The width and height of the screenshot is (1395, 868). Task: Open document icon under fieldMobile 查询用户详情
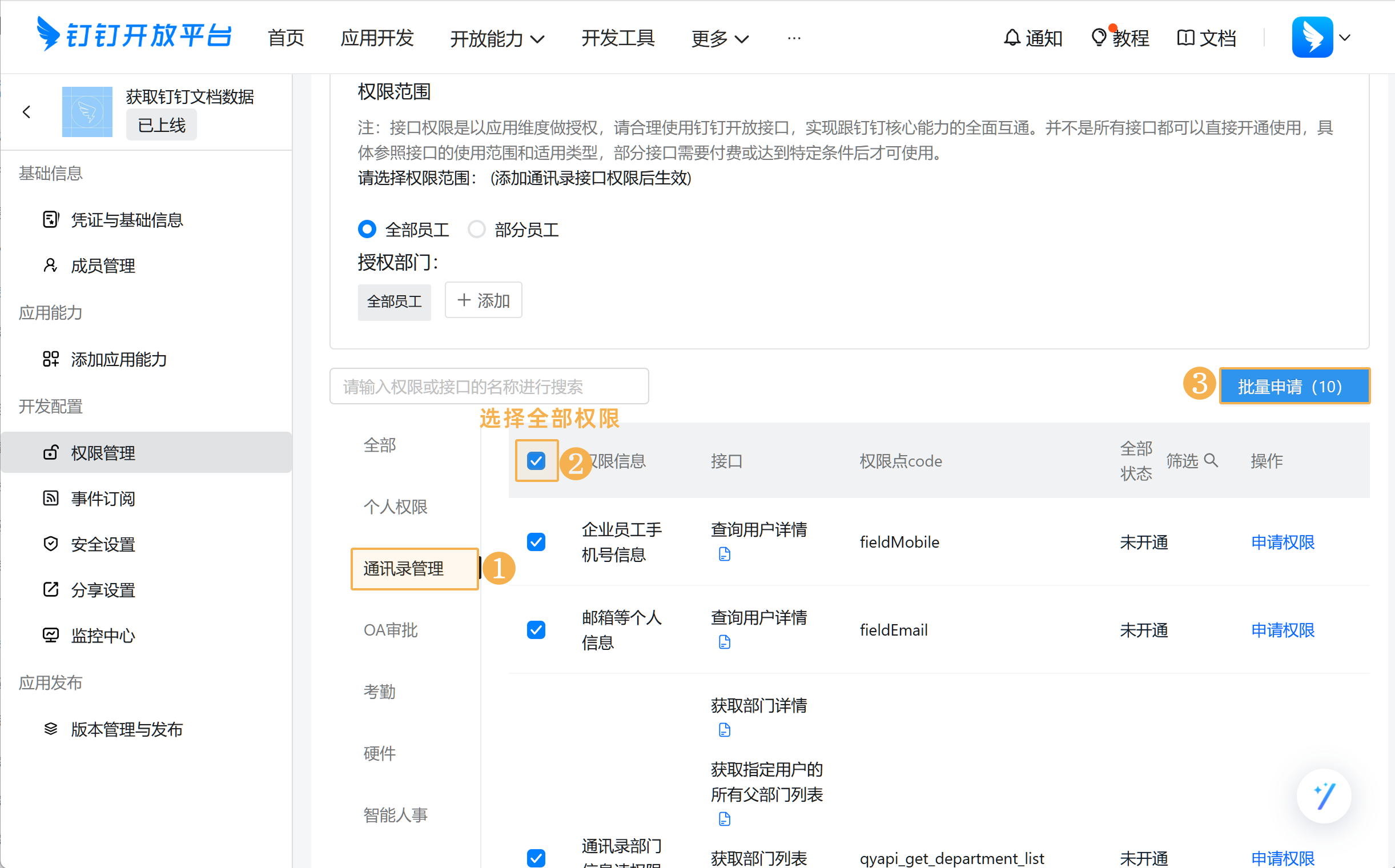point(724,554)
